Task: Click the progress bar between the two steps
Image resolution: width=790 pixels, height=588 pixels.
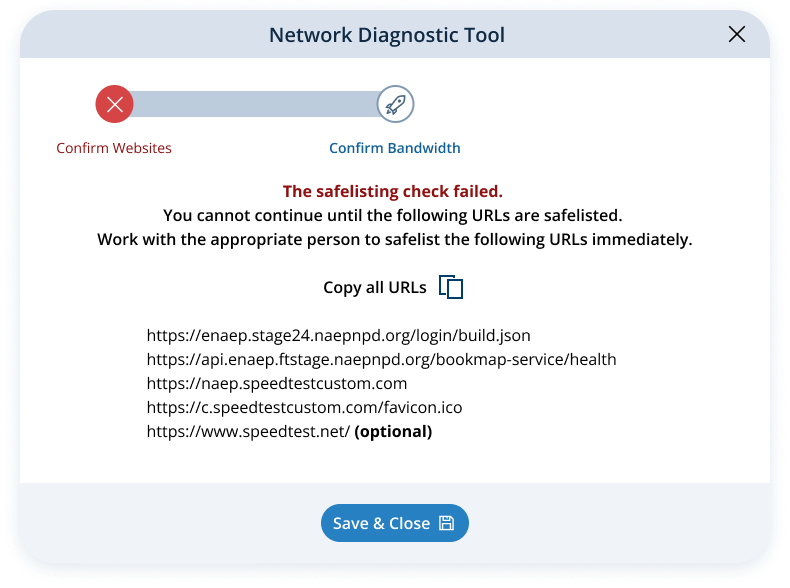Action: tap(255, 104)
